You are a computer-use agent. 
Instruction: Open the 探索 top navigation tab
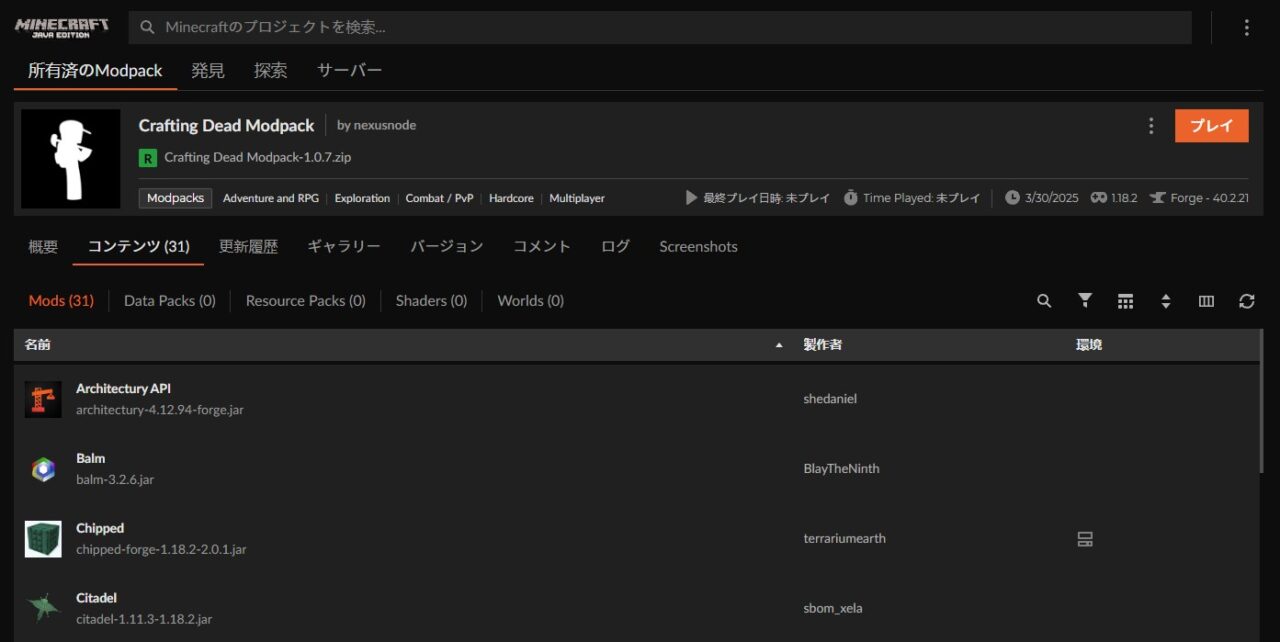tap(270, 71)
